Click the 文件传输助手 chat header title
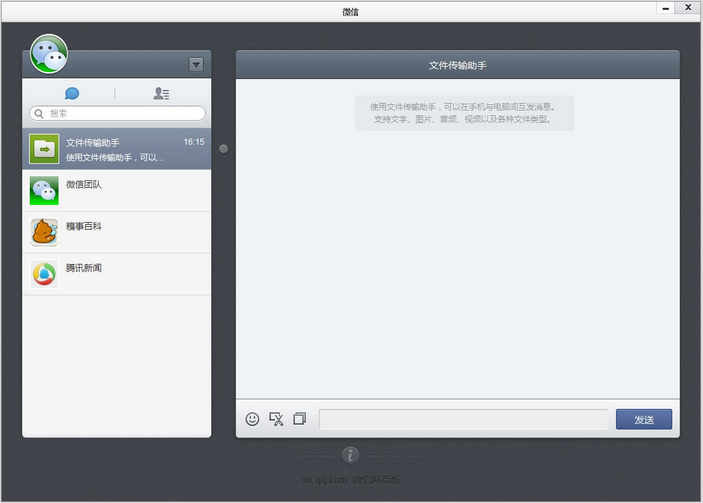This screenshot has width=703, height=503. pyautogui.click(x=457, y=65)
